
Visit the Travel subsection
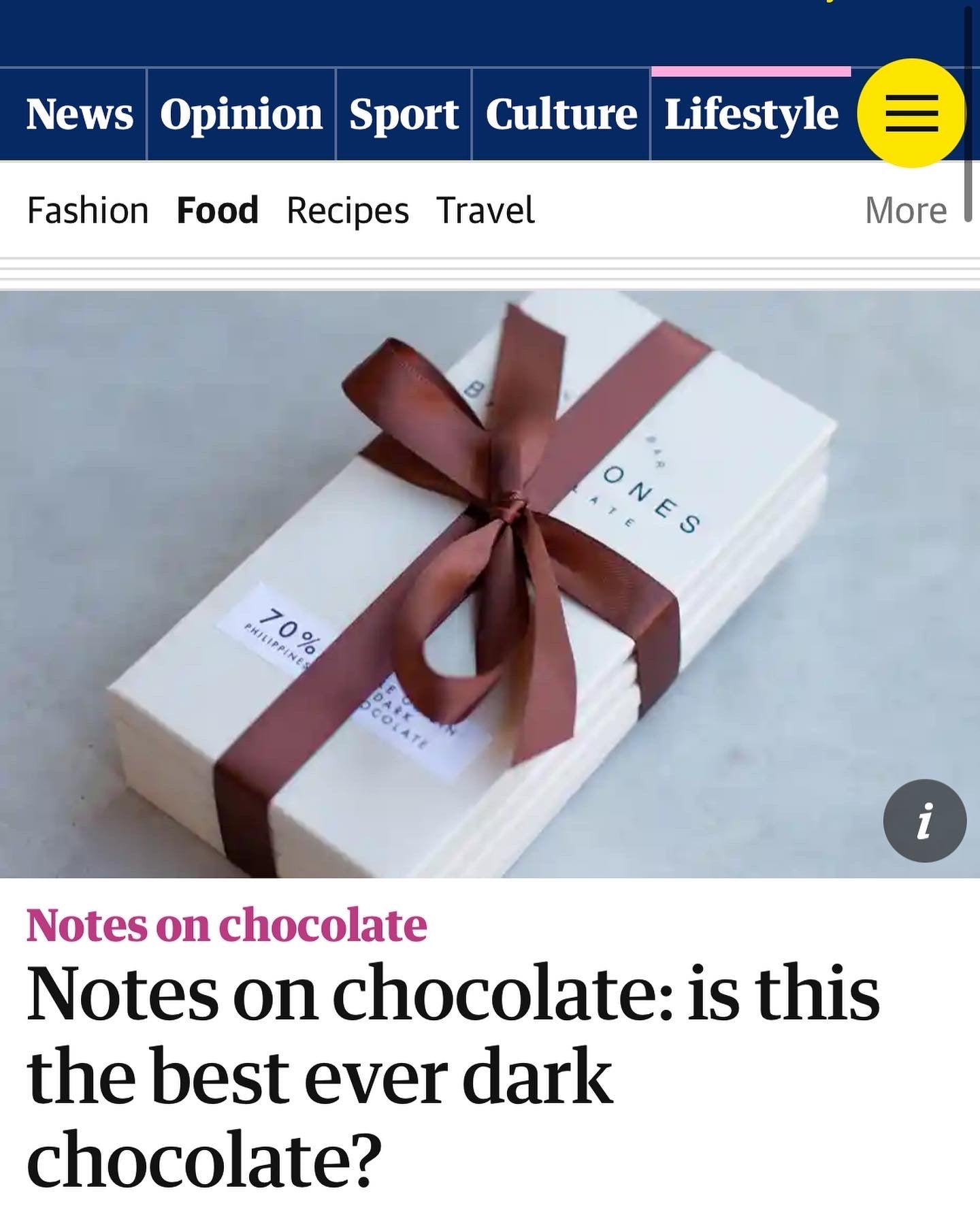coord(485,210)
